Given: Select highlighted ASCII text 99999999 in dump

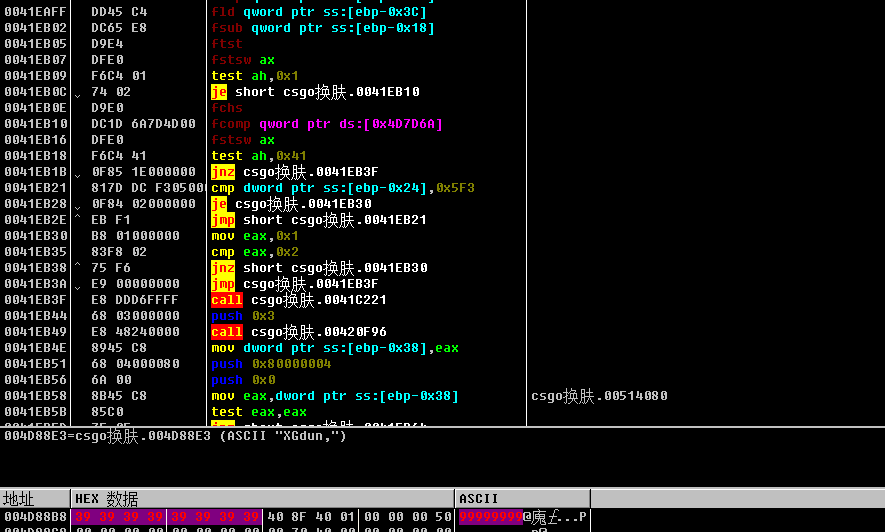Looking at the screenshot, I should point(491,517).
